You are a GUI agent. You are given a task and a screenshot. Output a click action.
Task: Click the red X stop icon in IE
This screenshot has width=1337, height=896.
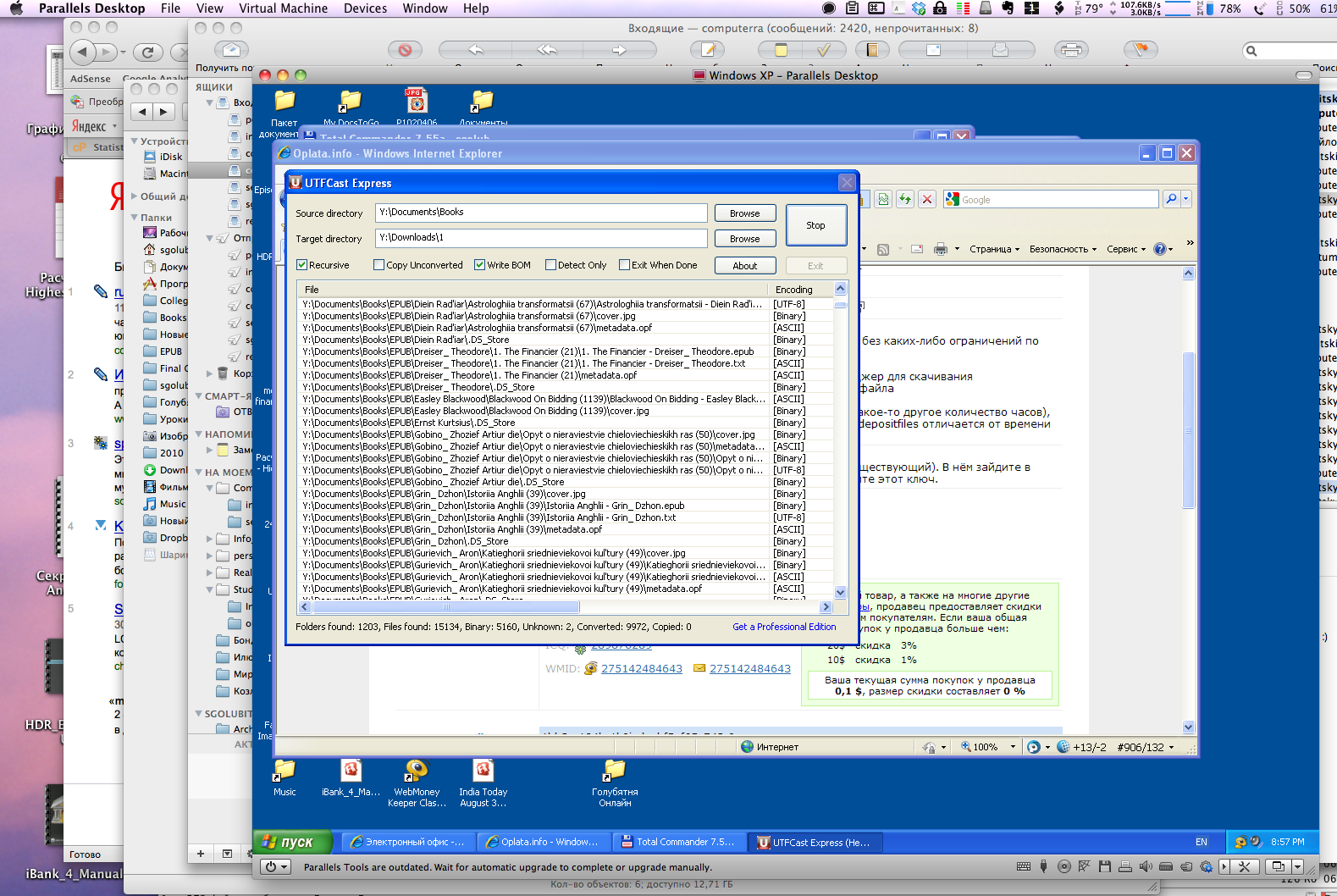click(927, 199)
